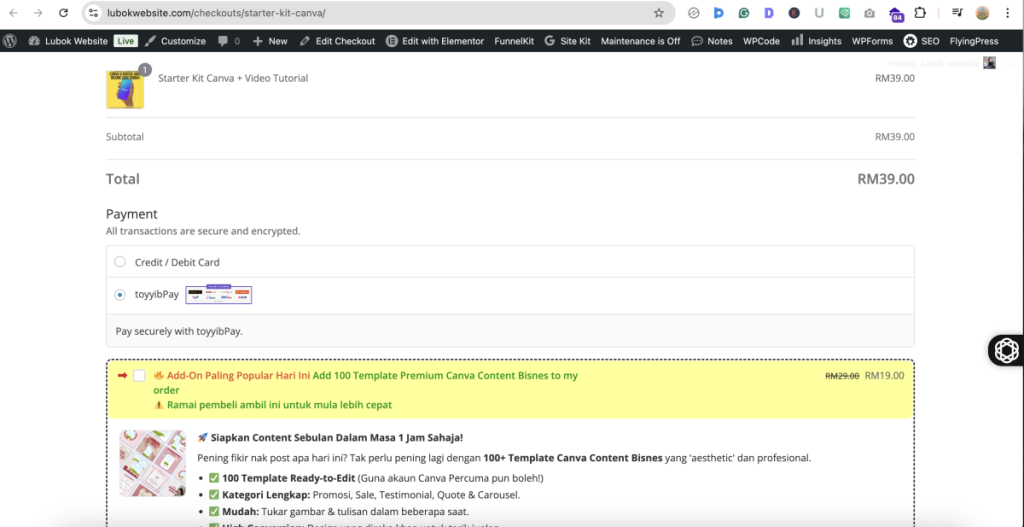Open the SEO admin bar menu

(x=921, y=41)
